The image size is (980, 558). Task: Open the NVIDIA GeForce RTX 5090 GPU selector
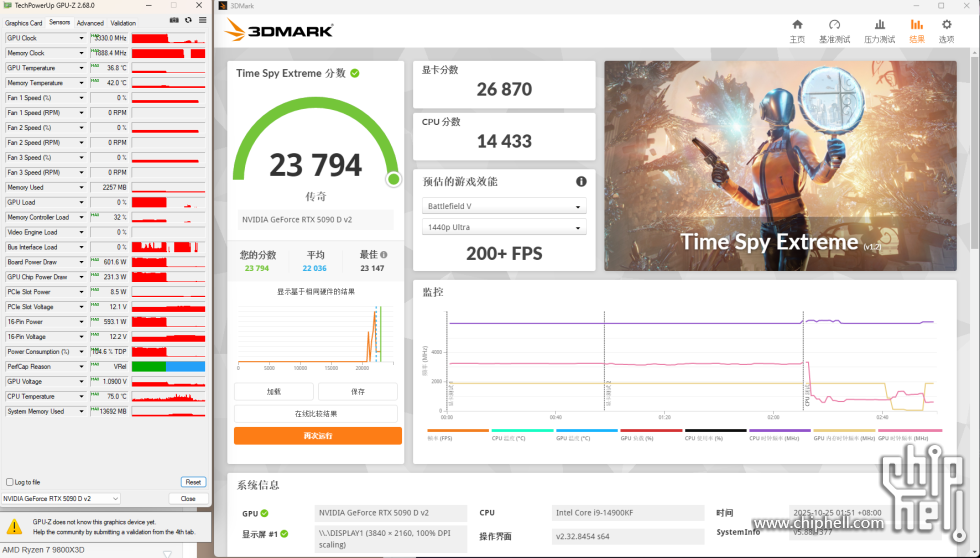click(x=61, y=498)
